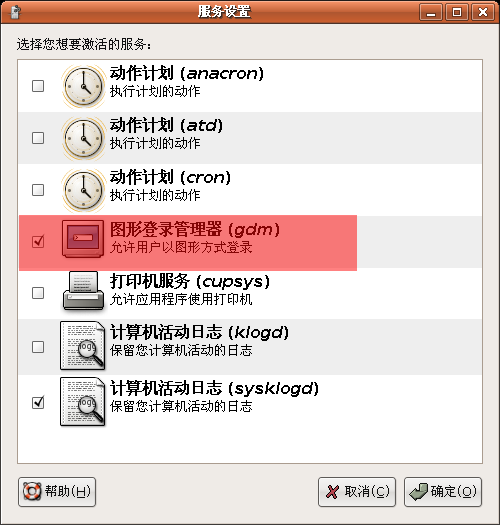Open help with the 帮助(H) button
Viewport: 500px width, 525px height.
tap(57, 492)
